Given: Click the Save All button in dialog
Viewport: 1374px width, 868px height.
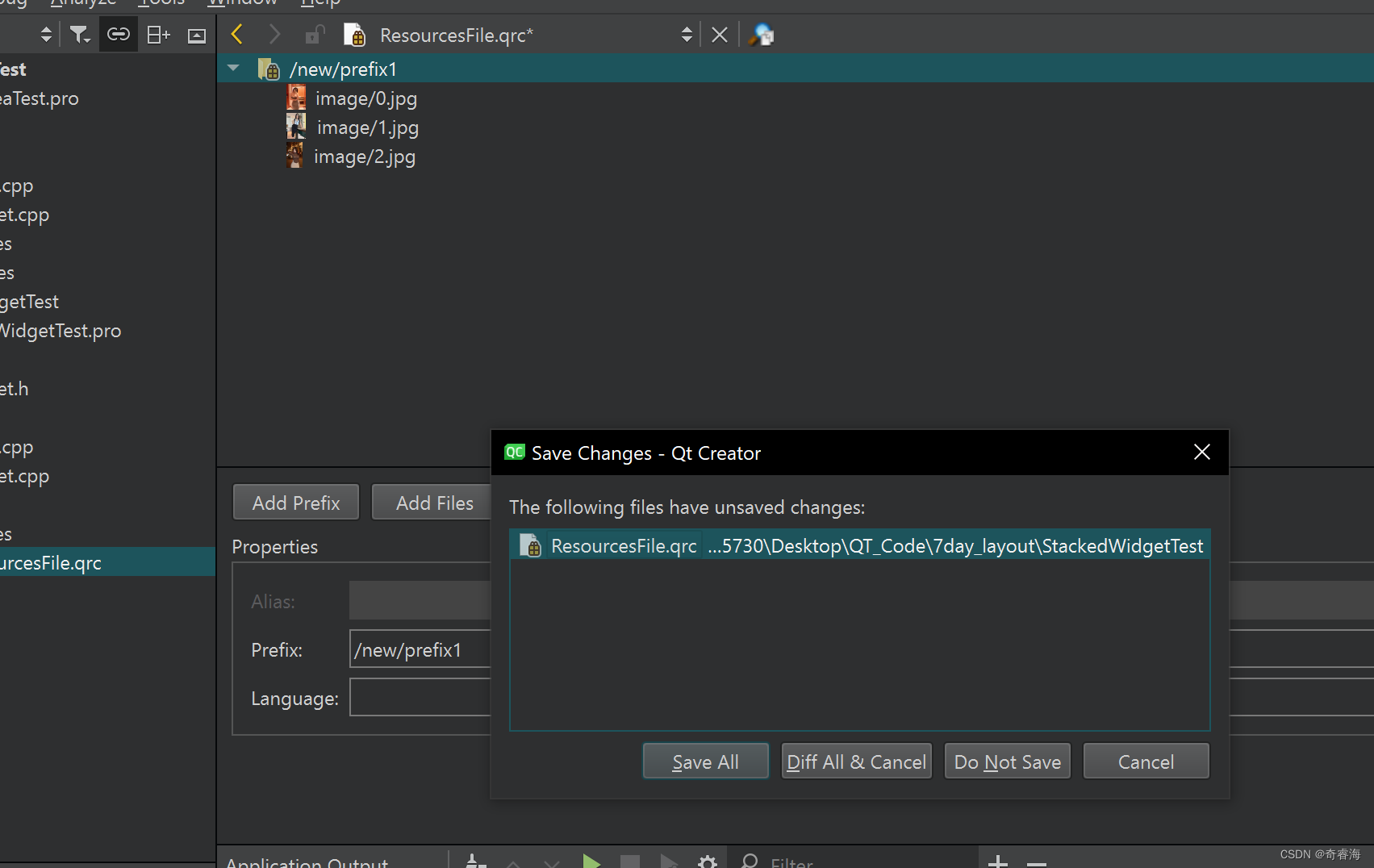Looking at the screenshot, I should click(705, 762).
